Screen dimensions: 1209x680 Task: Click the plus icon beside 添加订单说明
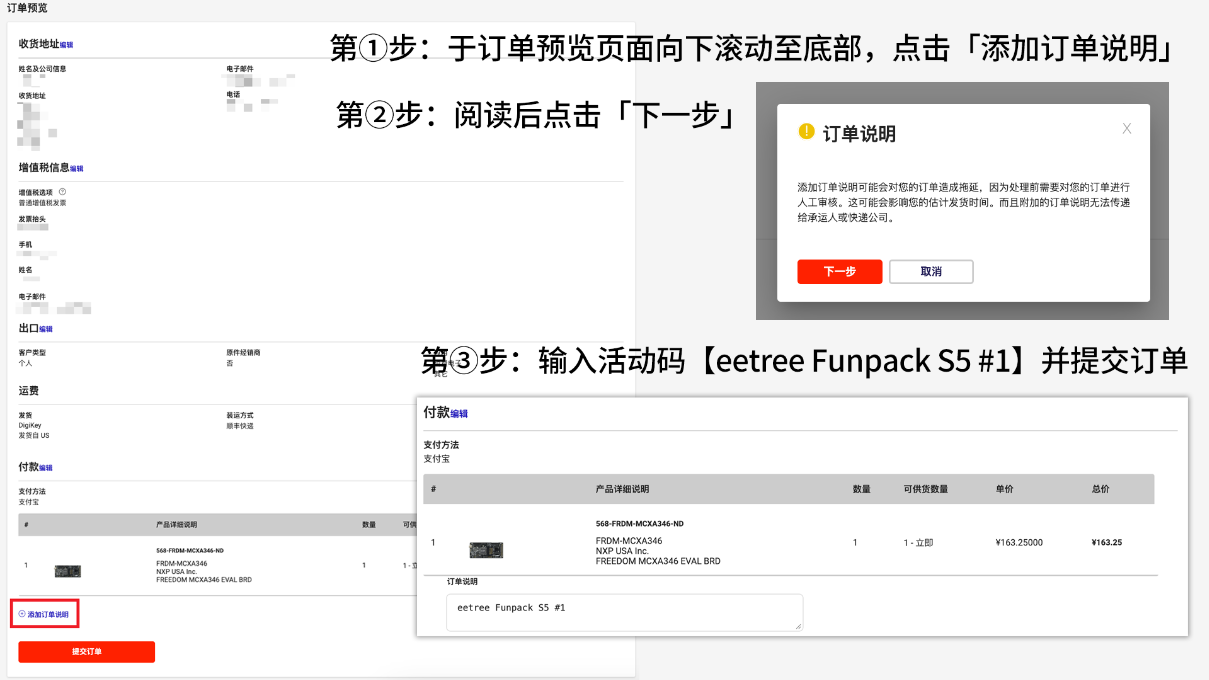tap(22, 614)
